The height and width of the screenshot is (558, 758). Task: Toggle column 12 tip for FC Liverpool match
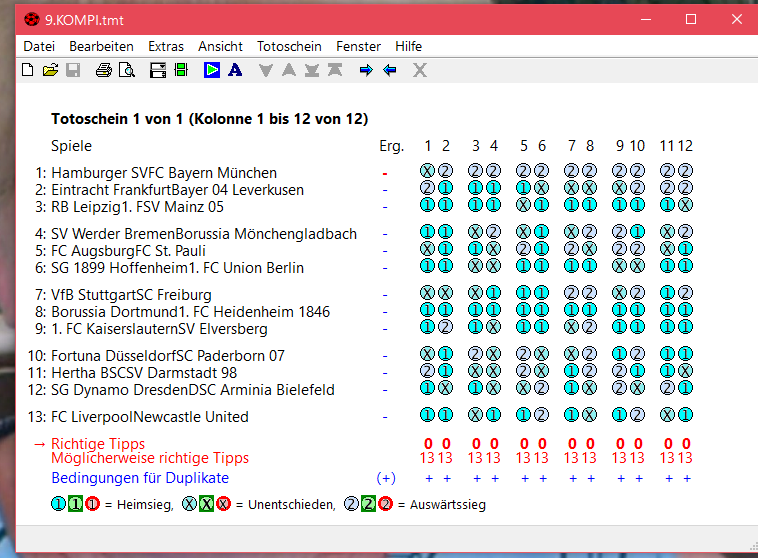(685, 416)
